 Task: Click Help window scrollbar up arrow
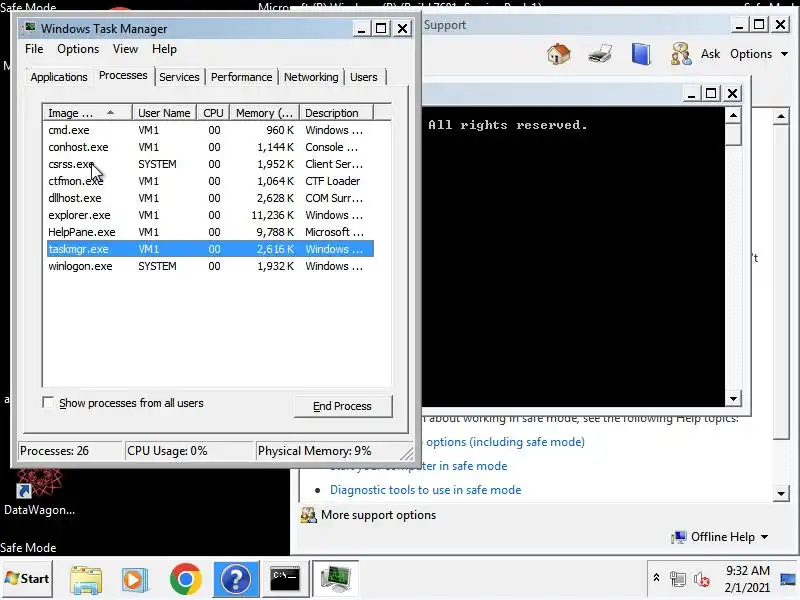coord(781,116)
